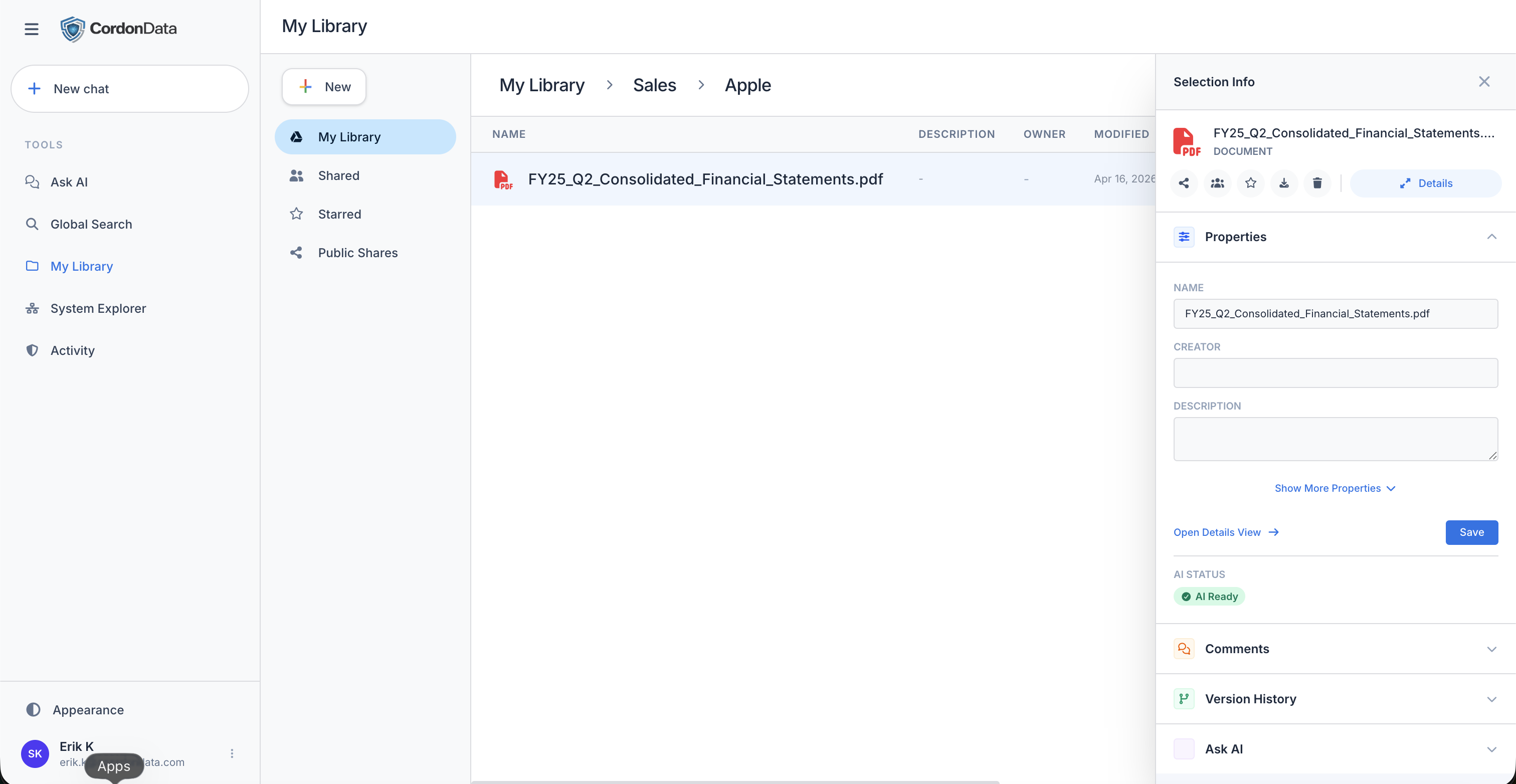Navigate to Sales in breadcrumb
The image size is (1516, 784).
click(x=654, y=85)
